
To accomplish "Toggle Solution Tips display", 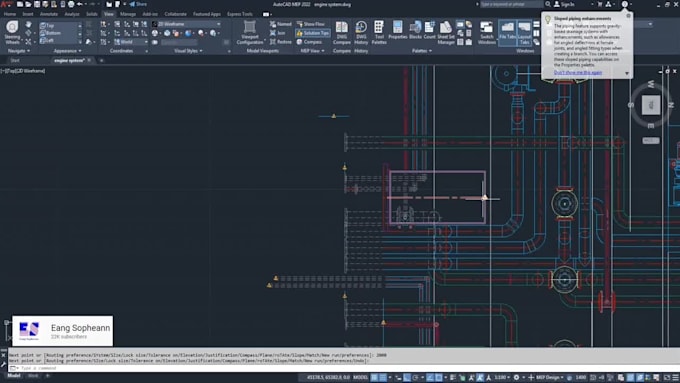I will point(313,33).
